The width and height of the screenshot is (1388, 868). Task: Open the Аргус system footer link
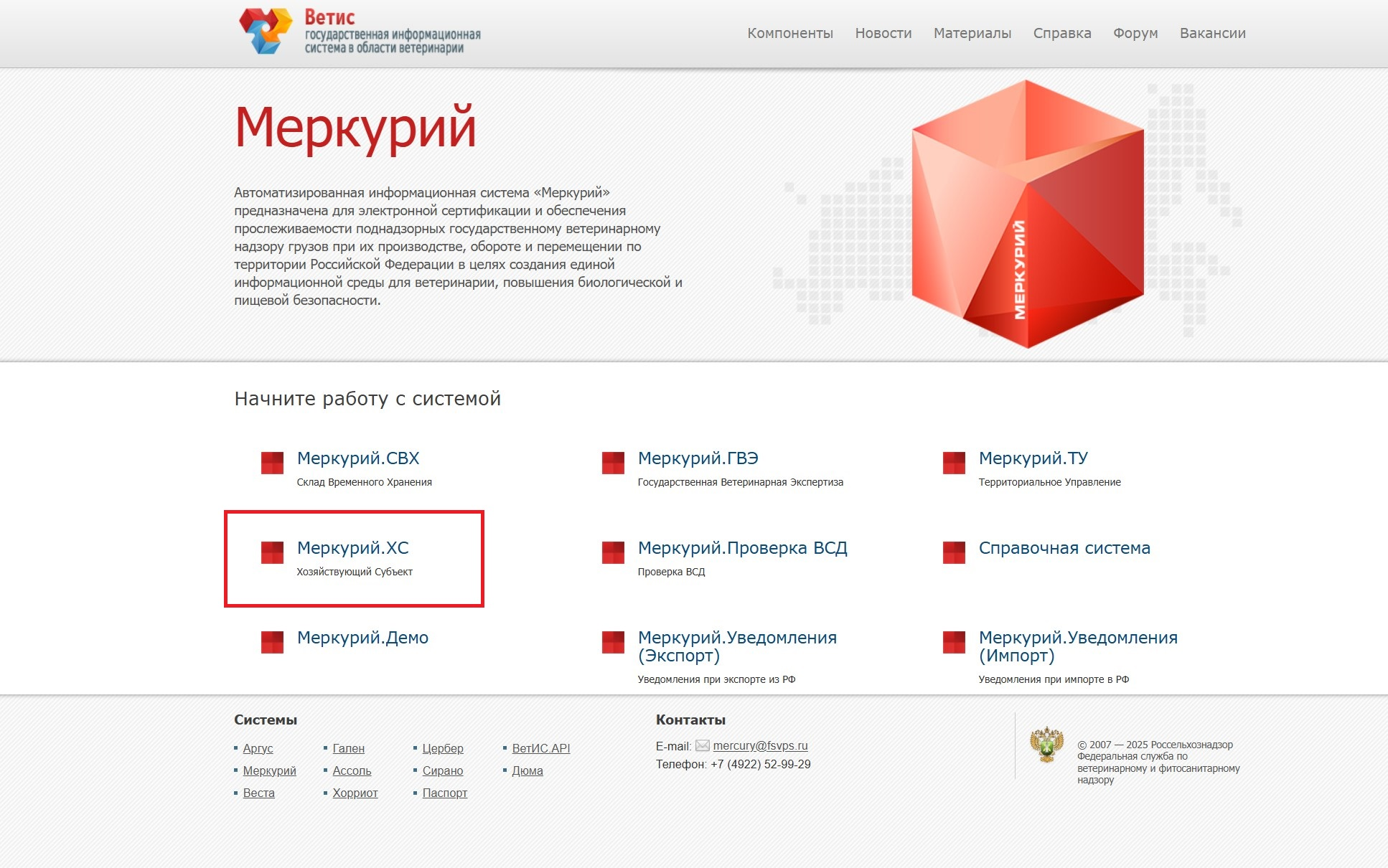click(x=258, y=749)
